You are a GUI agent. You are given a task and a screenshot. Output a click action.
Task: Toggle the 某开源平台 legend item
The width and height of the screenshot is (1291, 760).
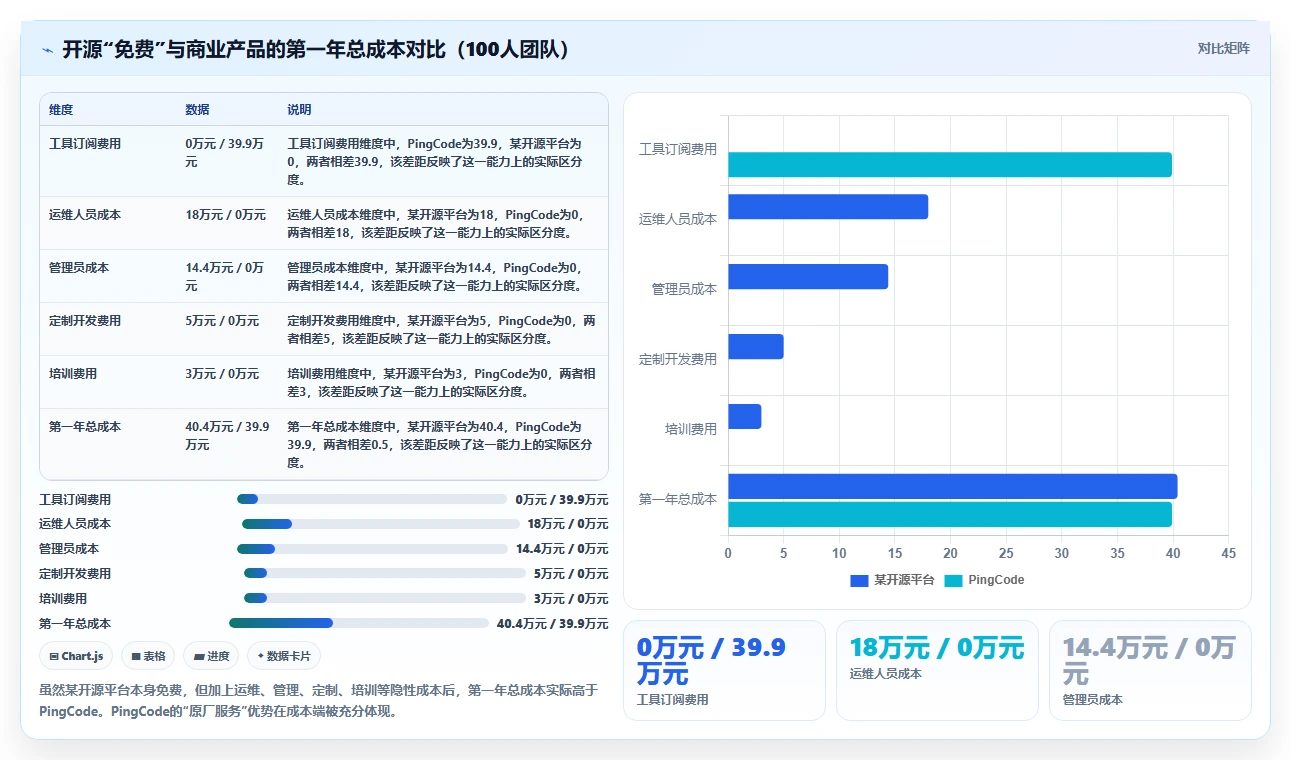(x=892, y=580)
